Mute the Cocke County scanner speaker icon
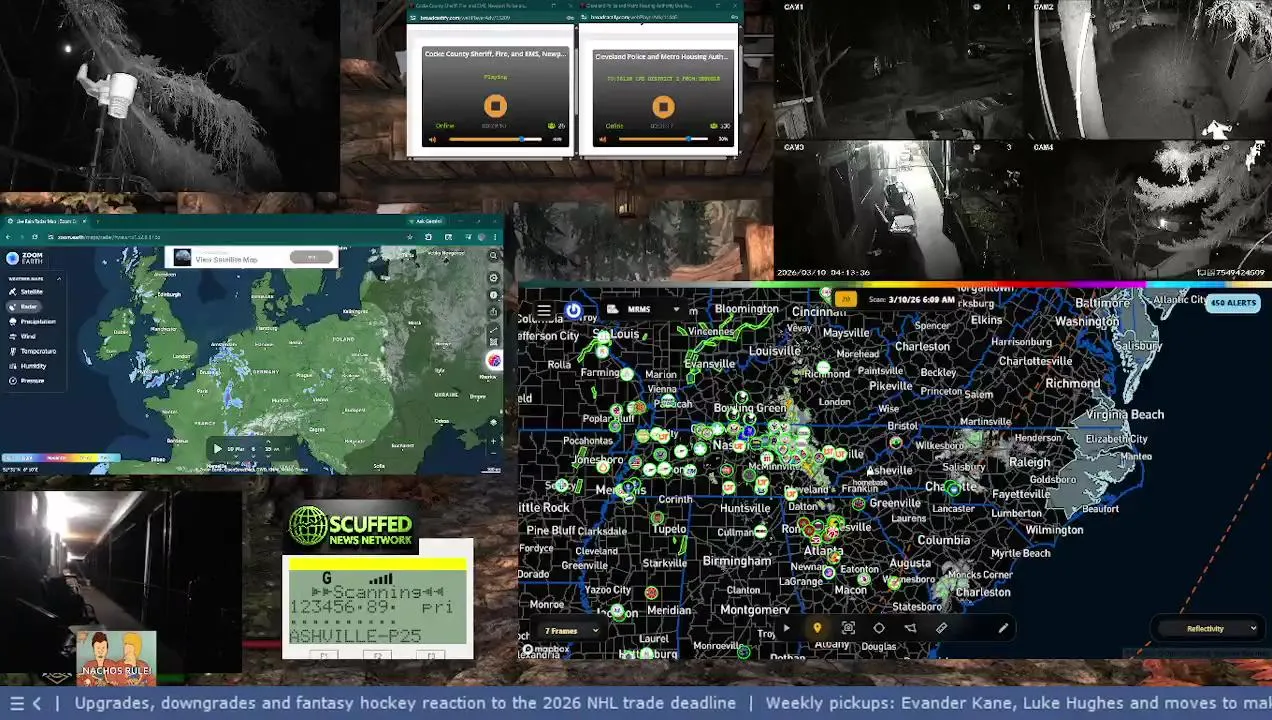 click(x=432, y=139)
